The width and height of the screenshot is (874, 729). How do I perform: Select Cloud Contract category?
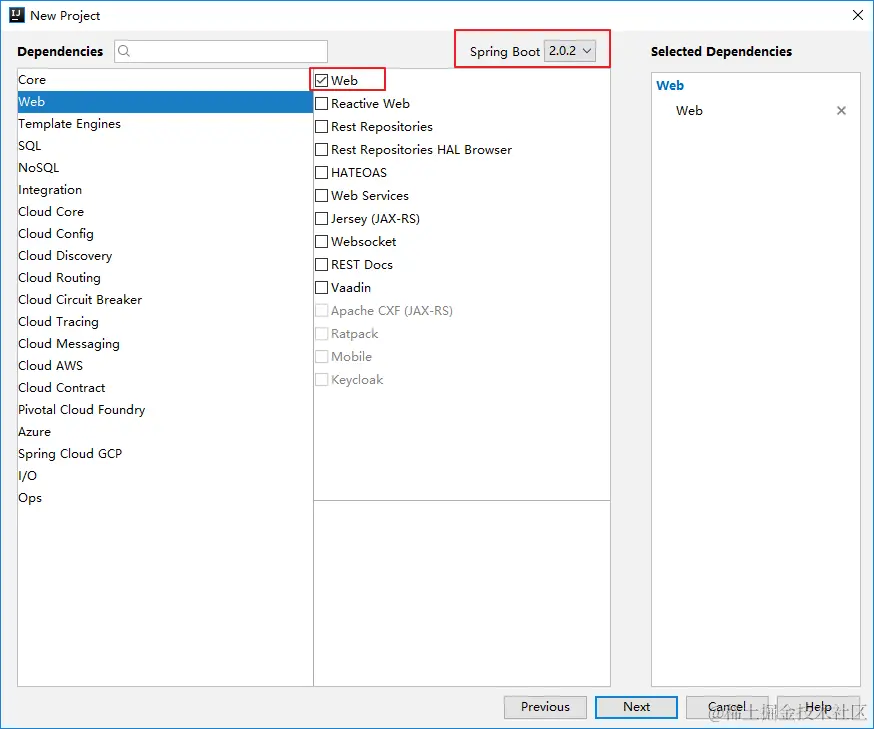pyautogui.click(x=165, y=388)
